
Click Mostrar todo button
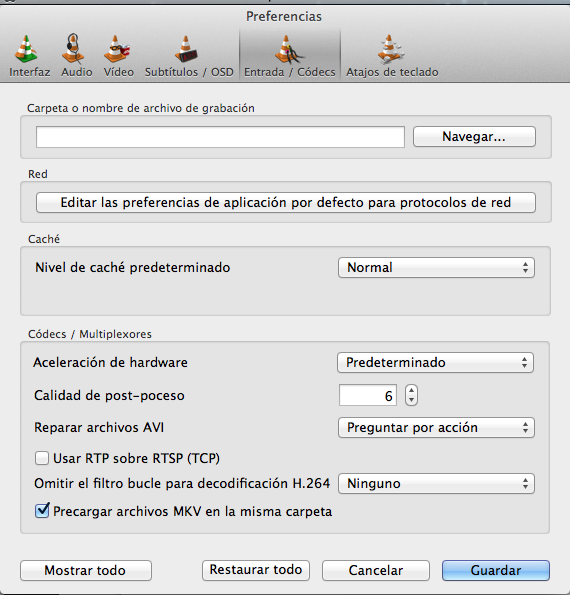pos(86,570)
